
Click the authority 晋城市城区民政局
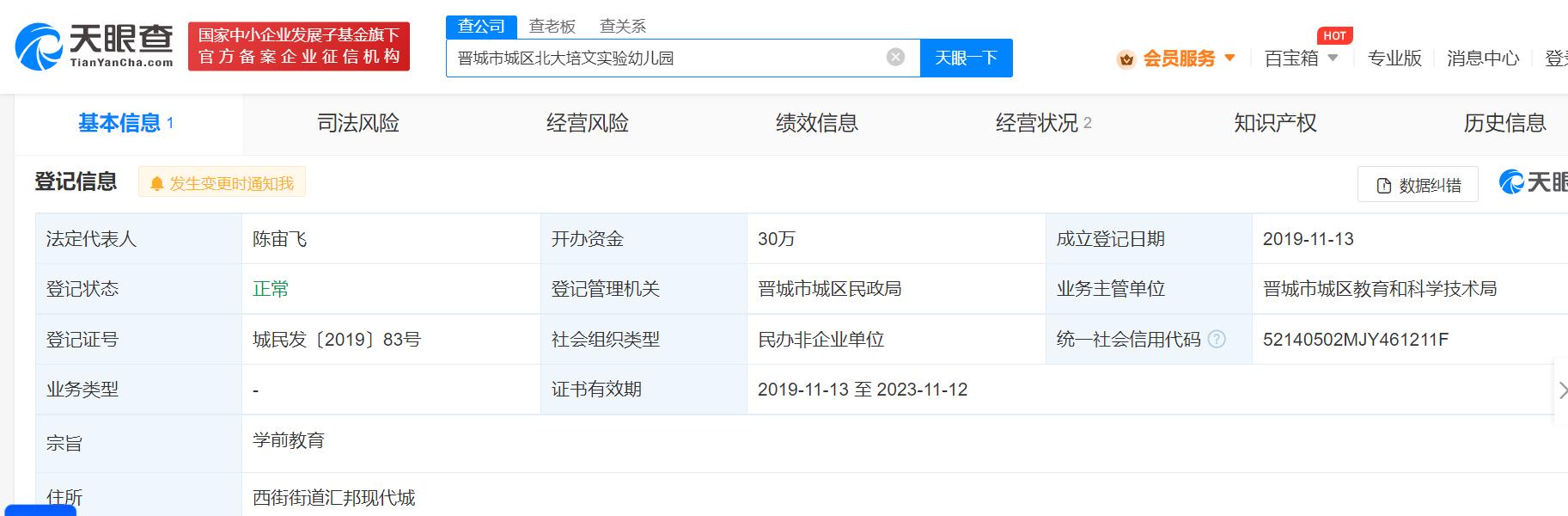click(x=830, y=289)
